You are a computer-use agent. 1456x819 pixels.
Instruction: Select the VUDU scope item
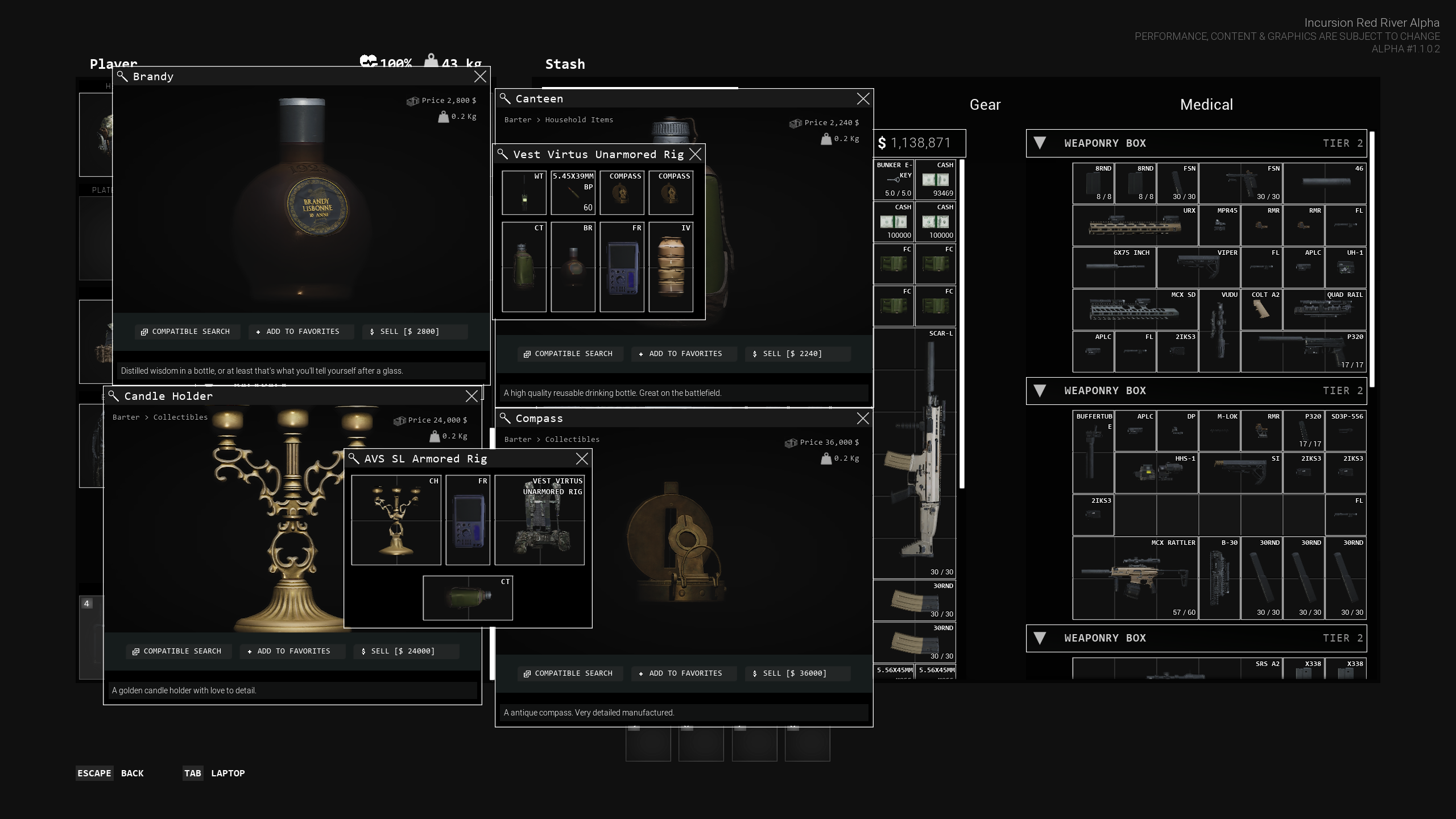[x=1219, y=330]
